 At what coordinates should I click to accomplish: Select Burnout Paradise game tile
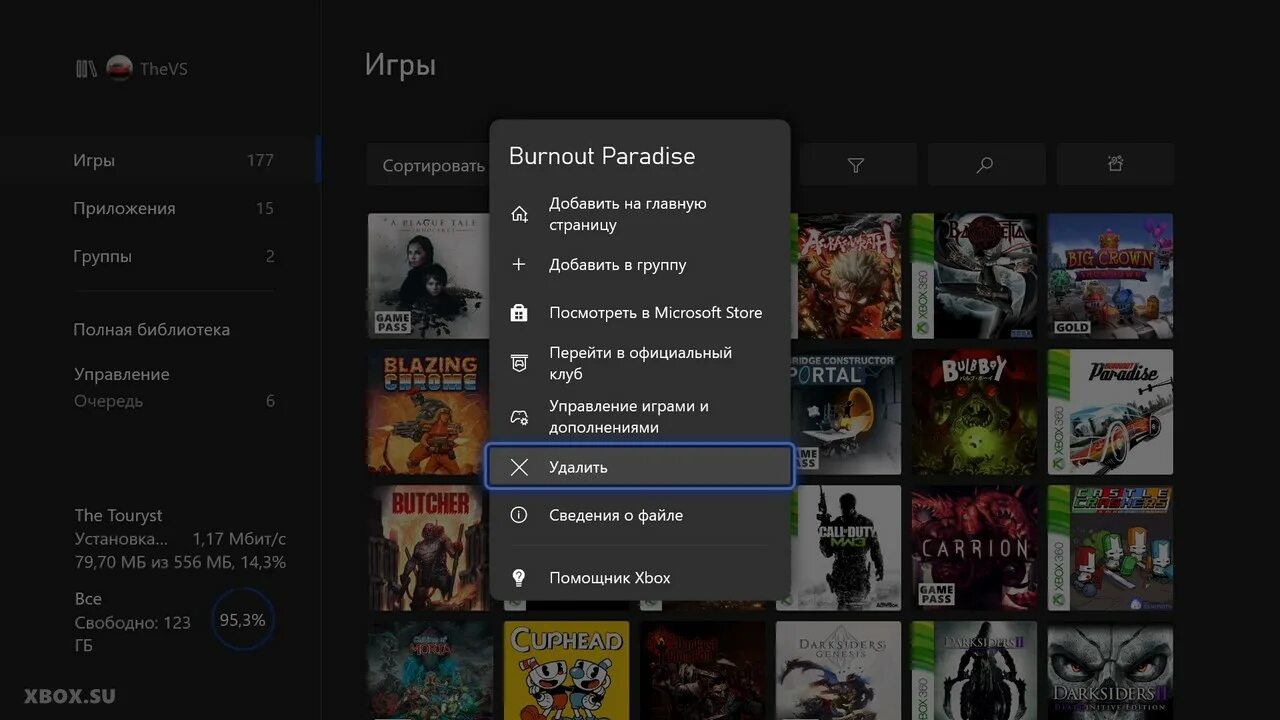coord(1110,411)
